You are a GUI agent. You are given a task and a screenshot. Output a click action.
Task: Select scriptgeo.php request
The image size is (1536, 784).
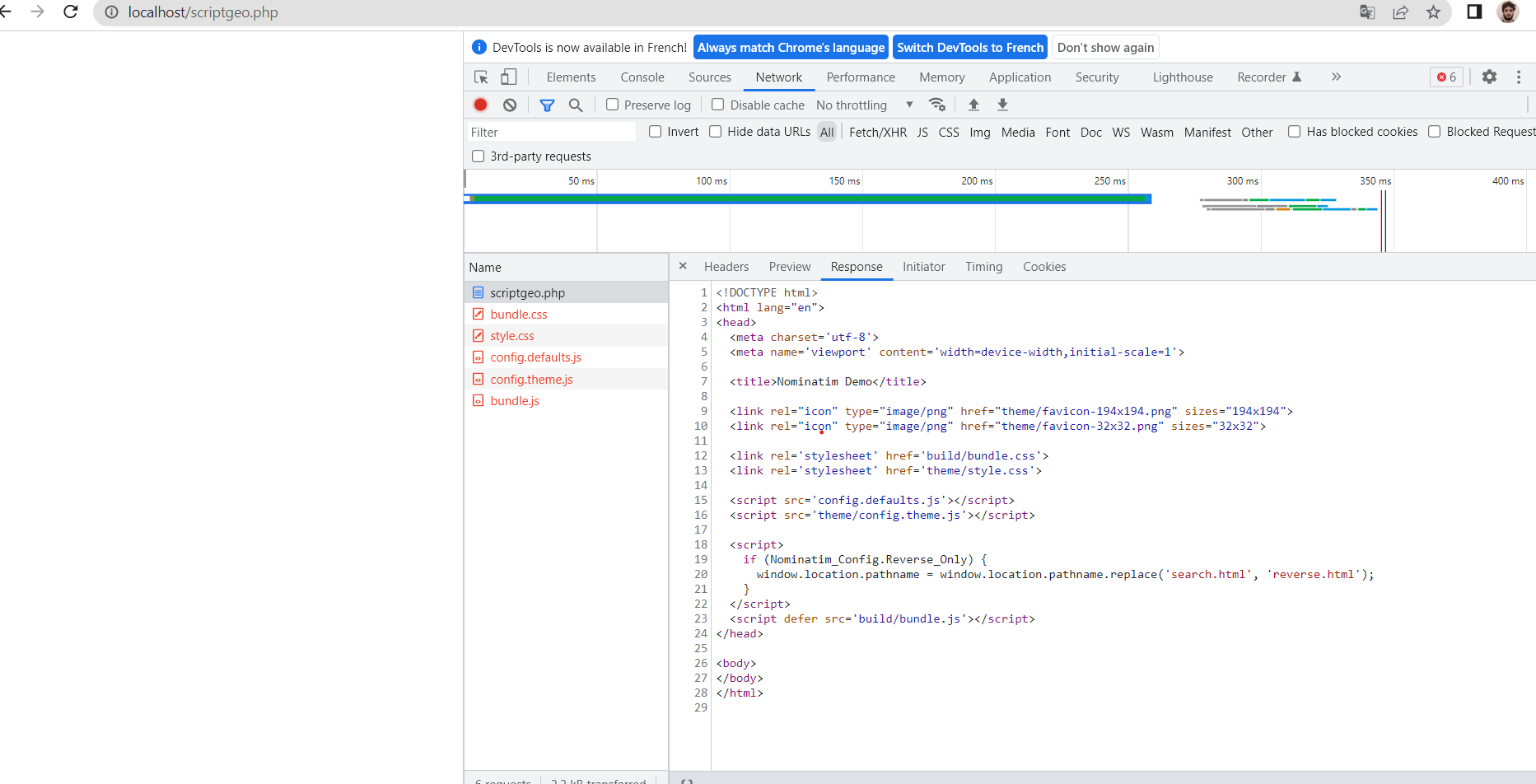(566, 292)
